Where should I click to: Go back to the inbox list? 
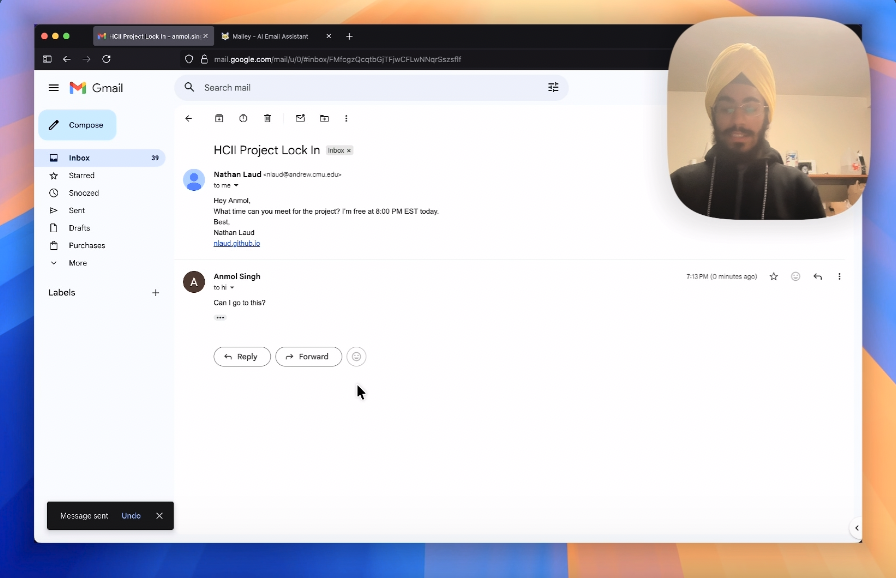click(189, 118)
